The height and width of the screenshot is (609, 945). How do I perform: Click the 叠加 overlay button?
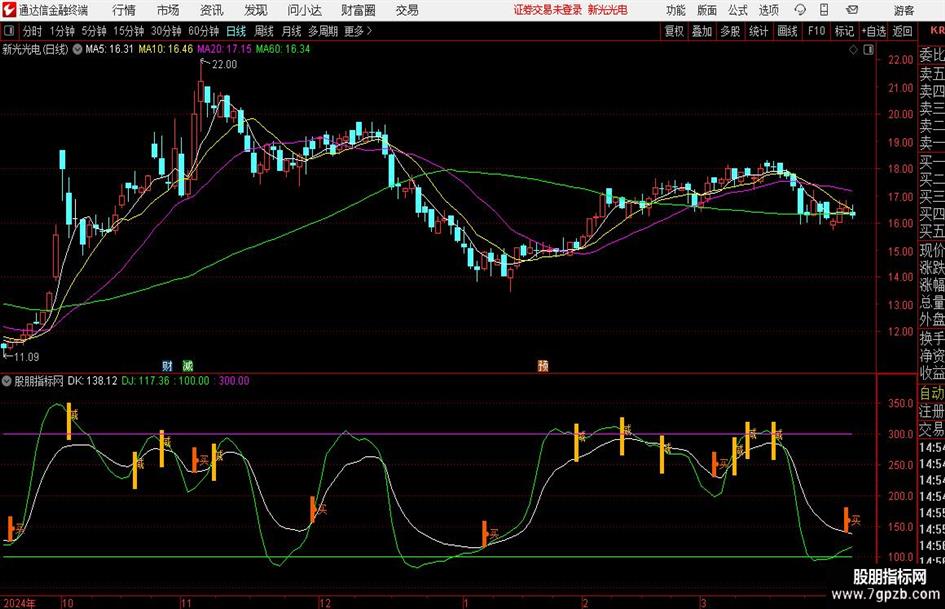(702, 31)
